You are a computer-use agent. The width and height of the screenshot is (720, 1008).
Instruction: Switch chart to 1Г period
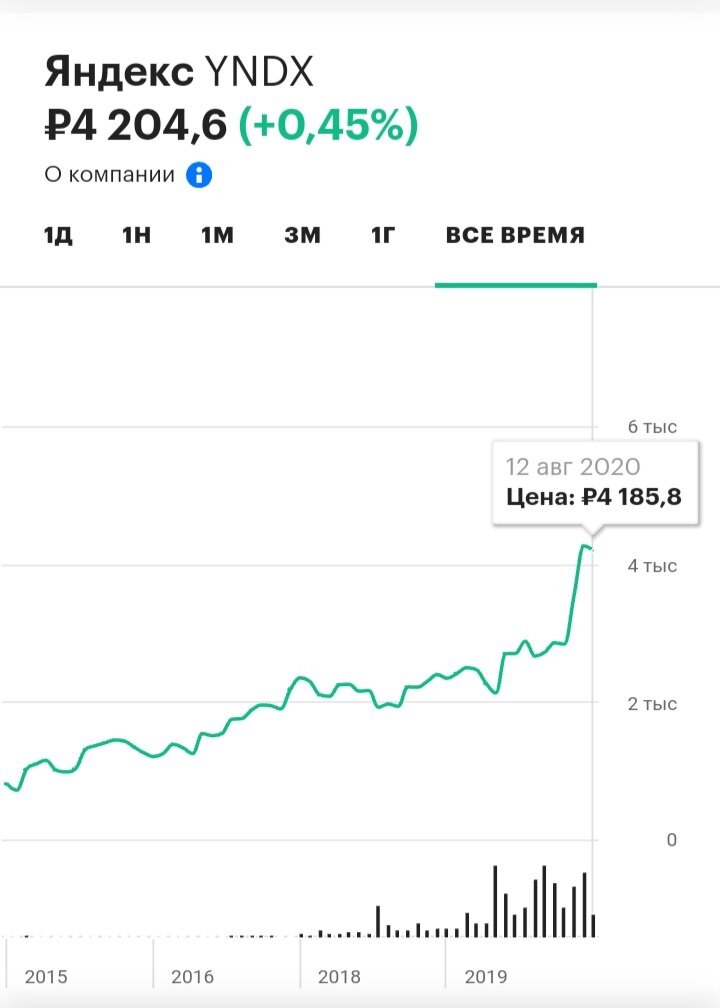point(382,235)
